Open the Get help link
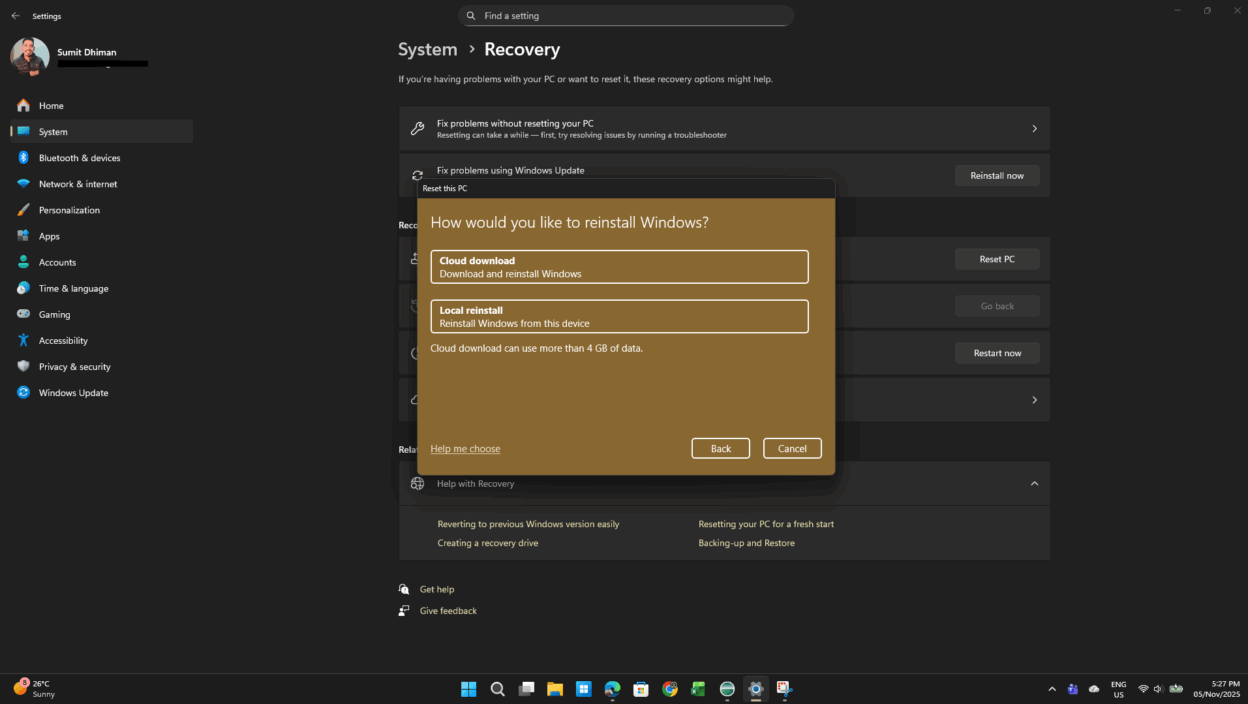Screen dimensions: 1248x704 coord(437,590)
